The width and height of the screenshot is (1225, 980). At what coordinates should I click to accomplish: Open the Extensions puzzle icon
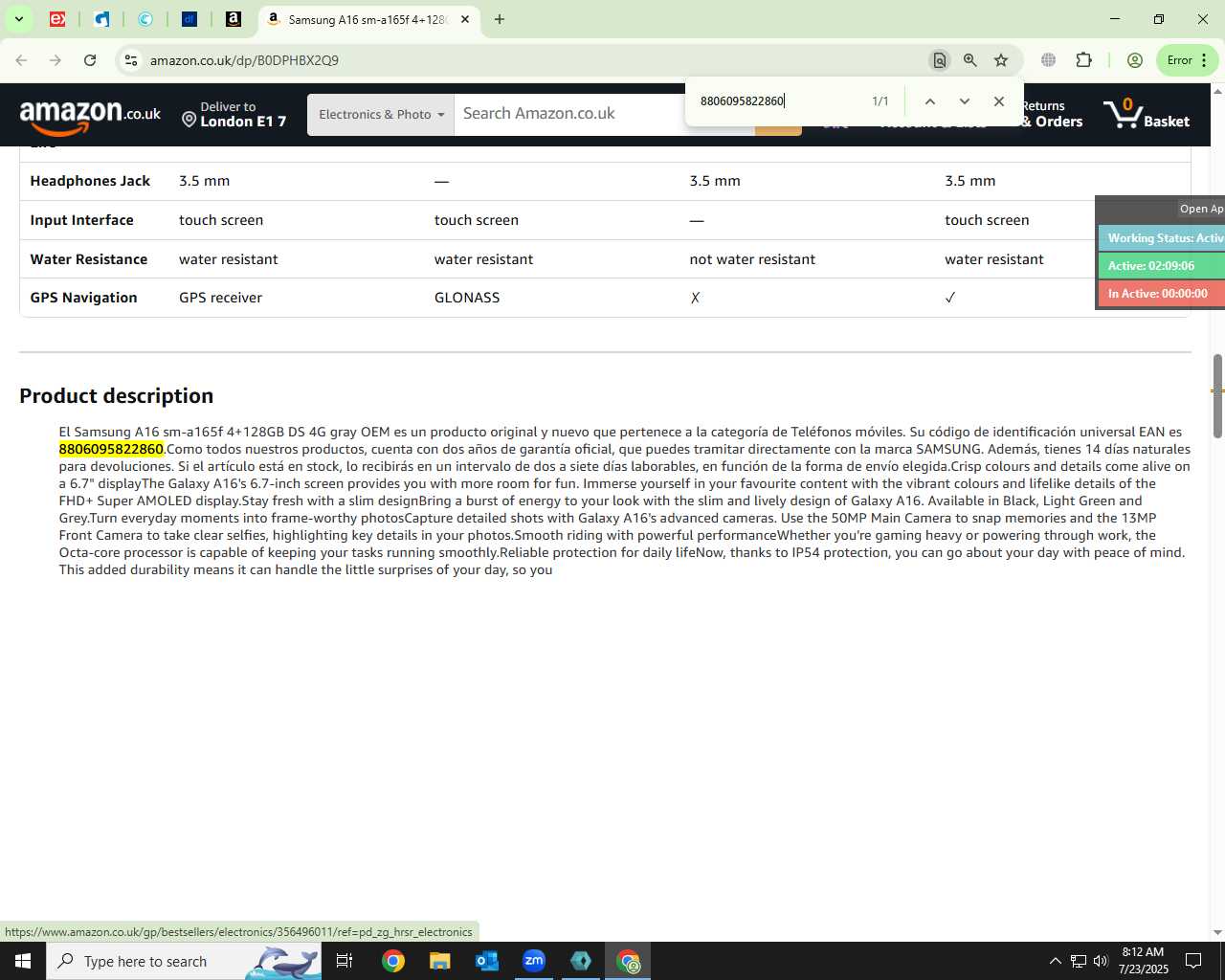coord(1083,60)
